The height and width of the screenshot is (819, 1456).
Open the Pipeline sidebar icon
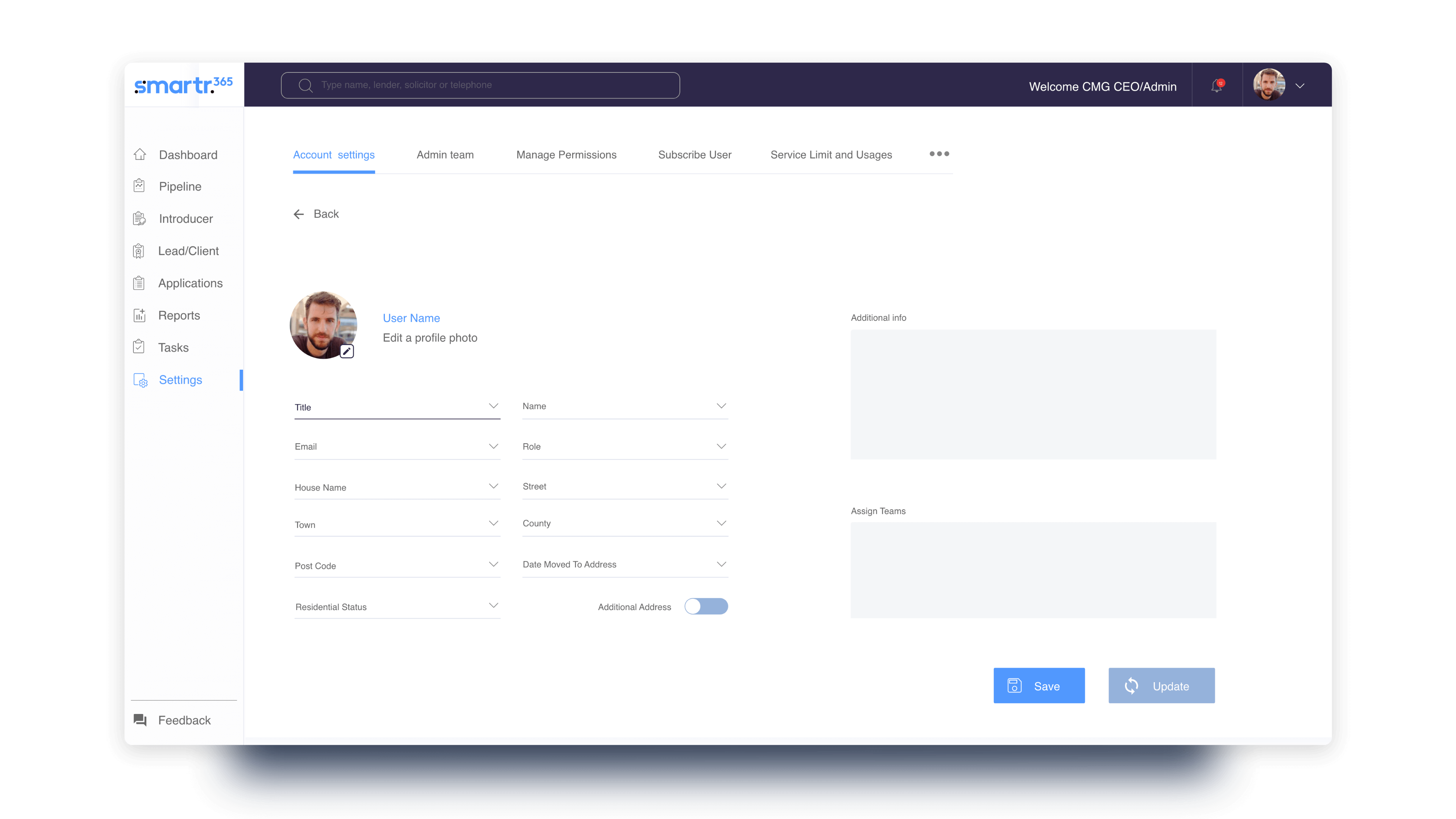click(139, 186)
